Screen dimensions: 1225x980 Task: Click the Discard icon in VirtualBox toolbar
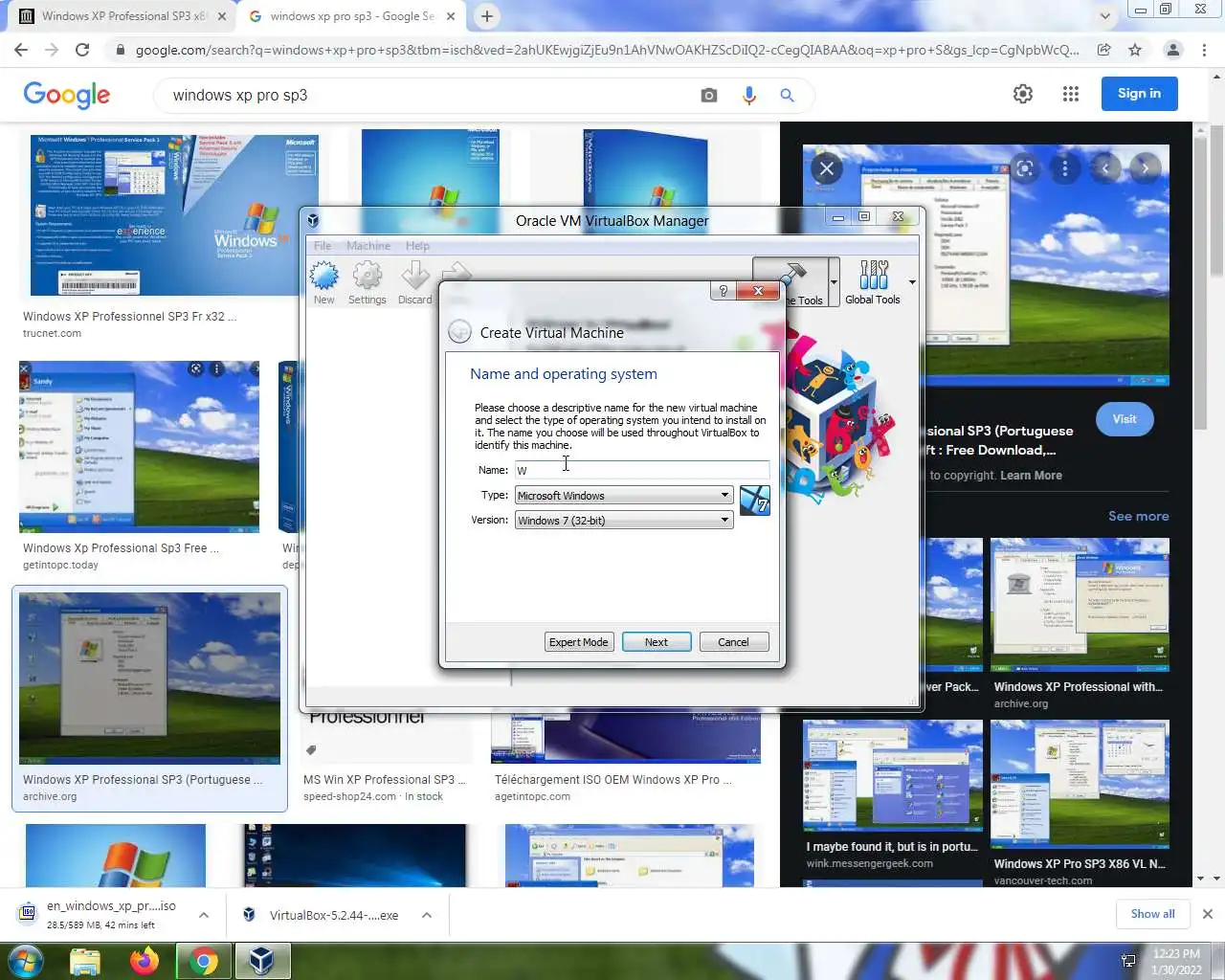point(414,283)
